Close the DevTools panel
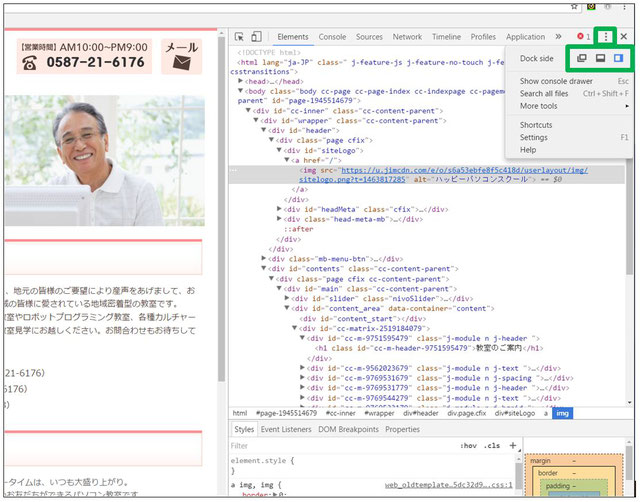The height and width of the screenshot is (502, 640). click(x=624, y=37)
